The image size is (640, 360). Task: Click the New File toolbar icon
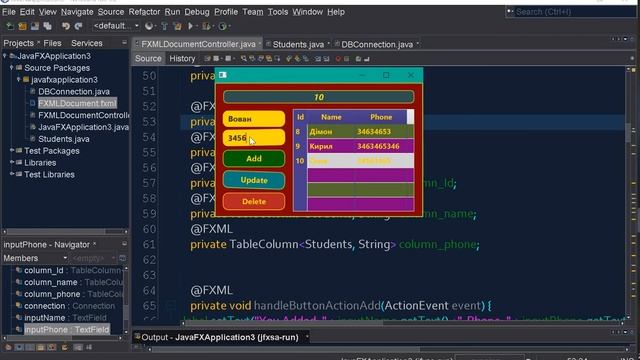pos(10,26)
